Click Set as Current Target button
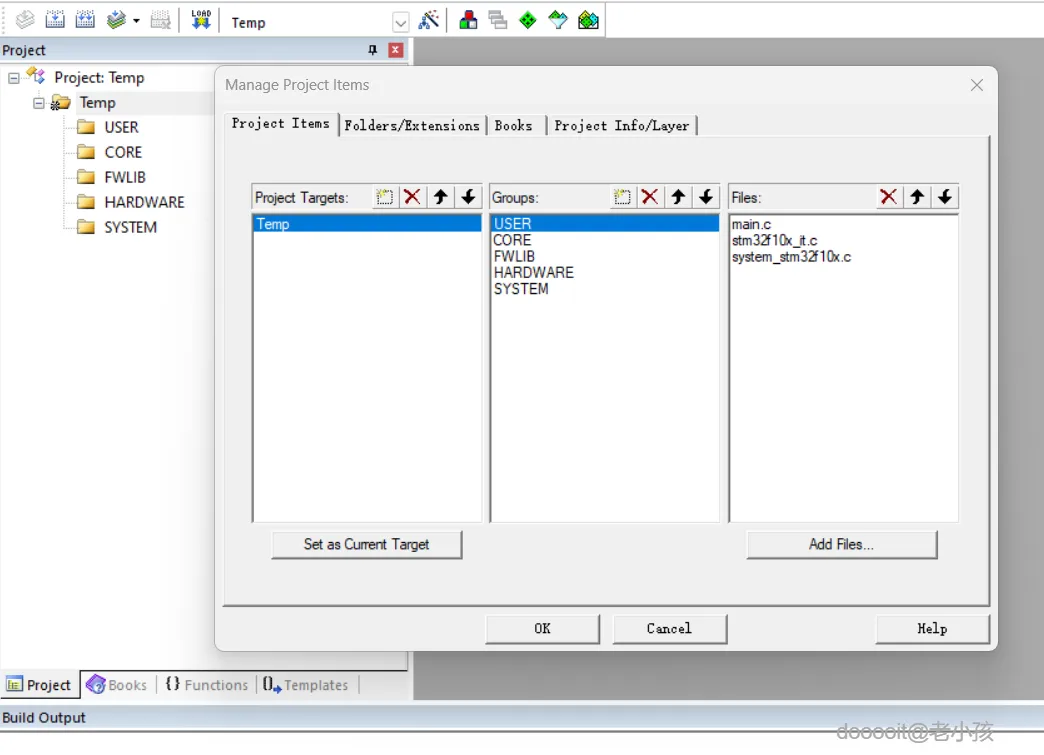 (367, 545)
